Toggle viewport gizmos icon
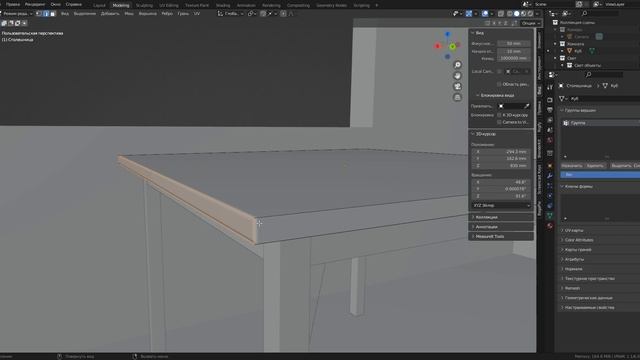 [x=469, y=13]
